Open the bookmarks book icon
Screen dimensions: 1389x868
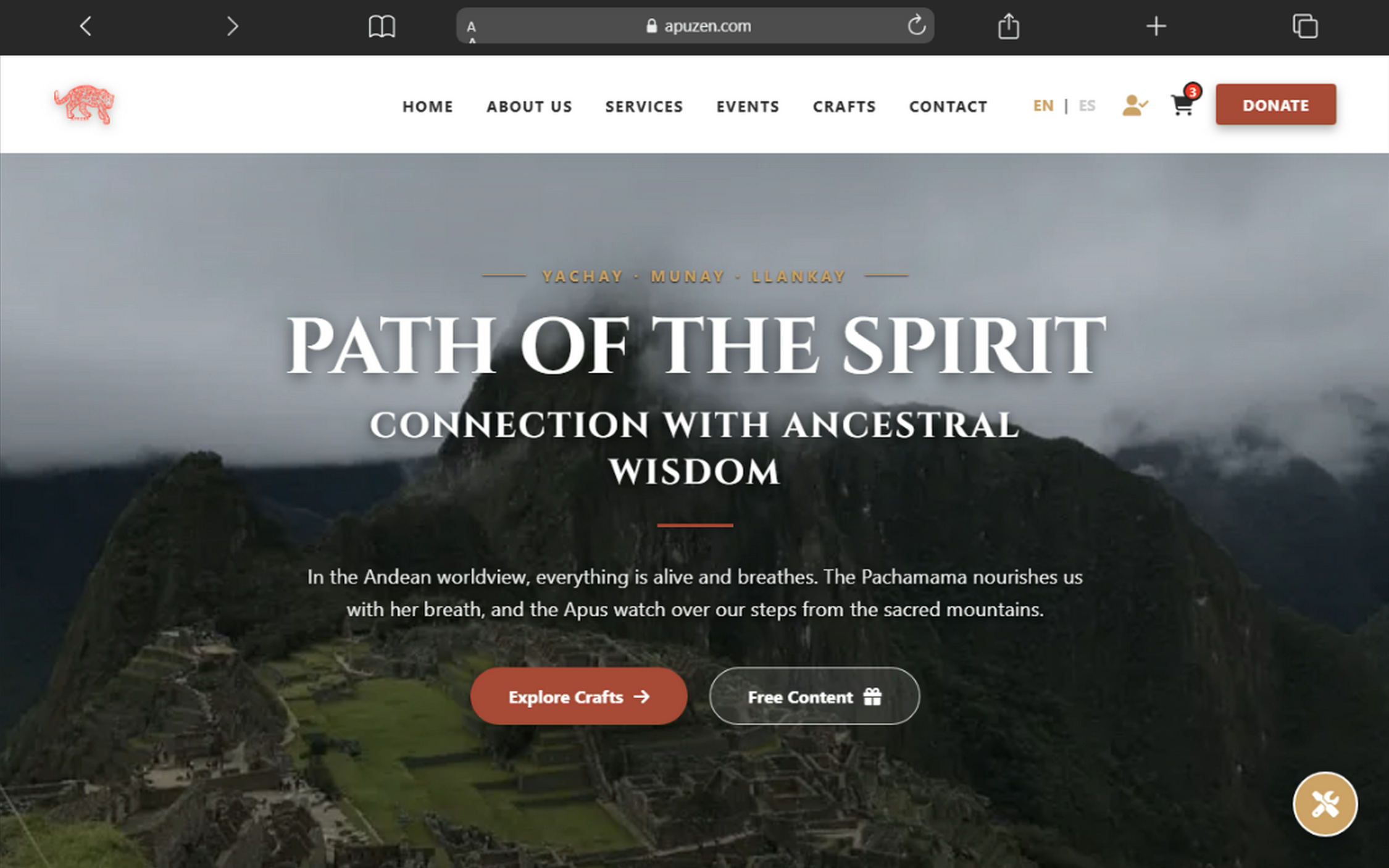coord(382,27)
